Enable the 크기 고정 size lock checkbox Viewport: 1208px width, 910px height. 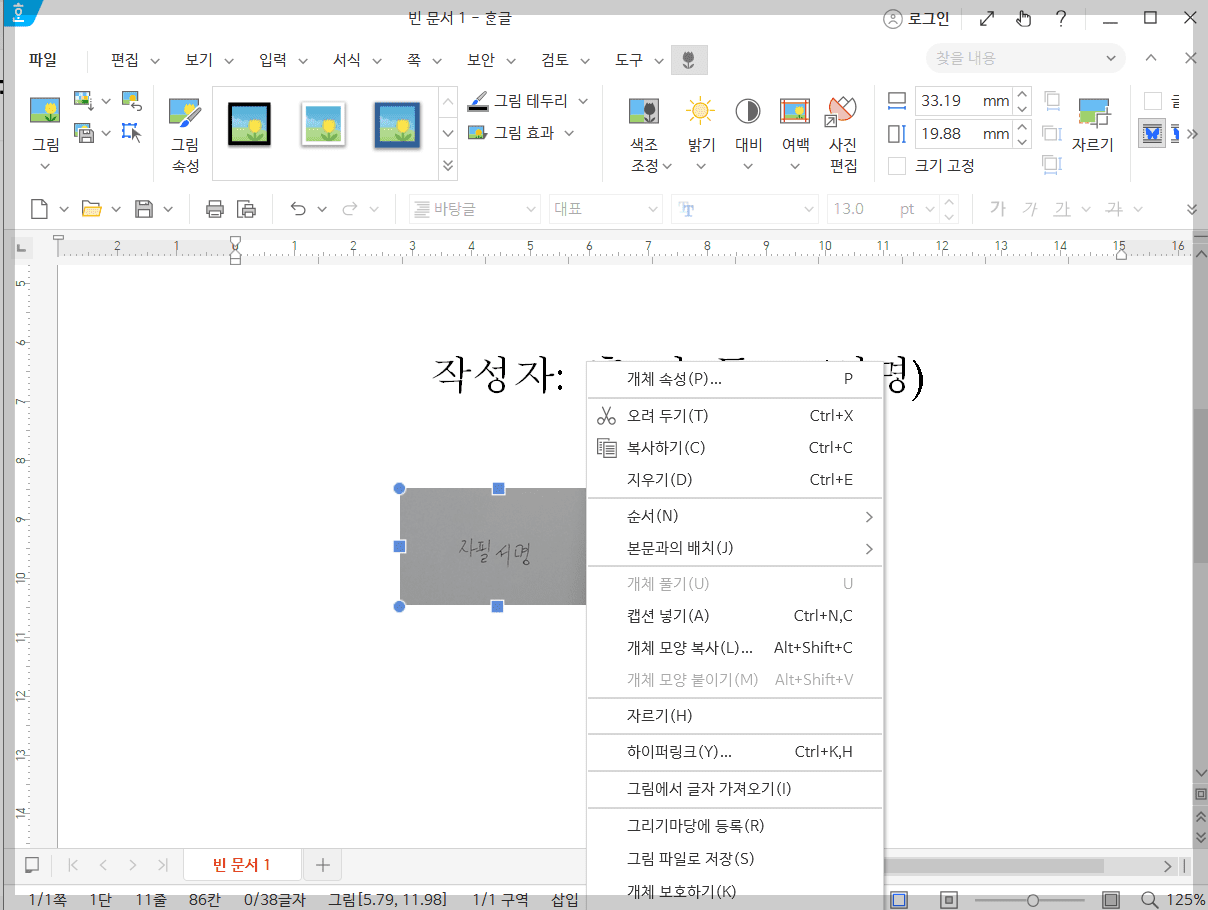pyautogui.click(x=895, y=165)
